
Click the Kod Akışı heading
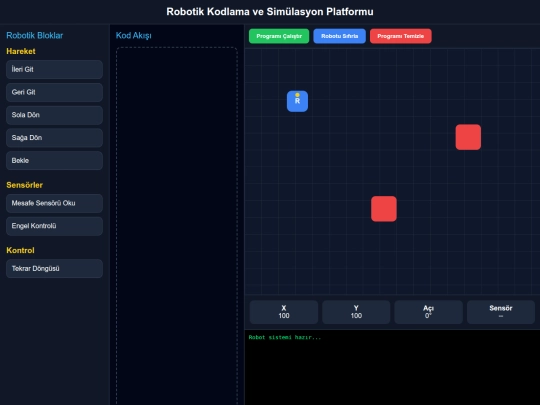(x=134, y=35)
